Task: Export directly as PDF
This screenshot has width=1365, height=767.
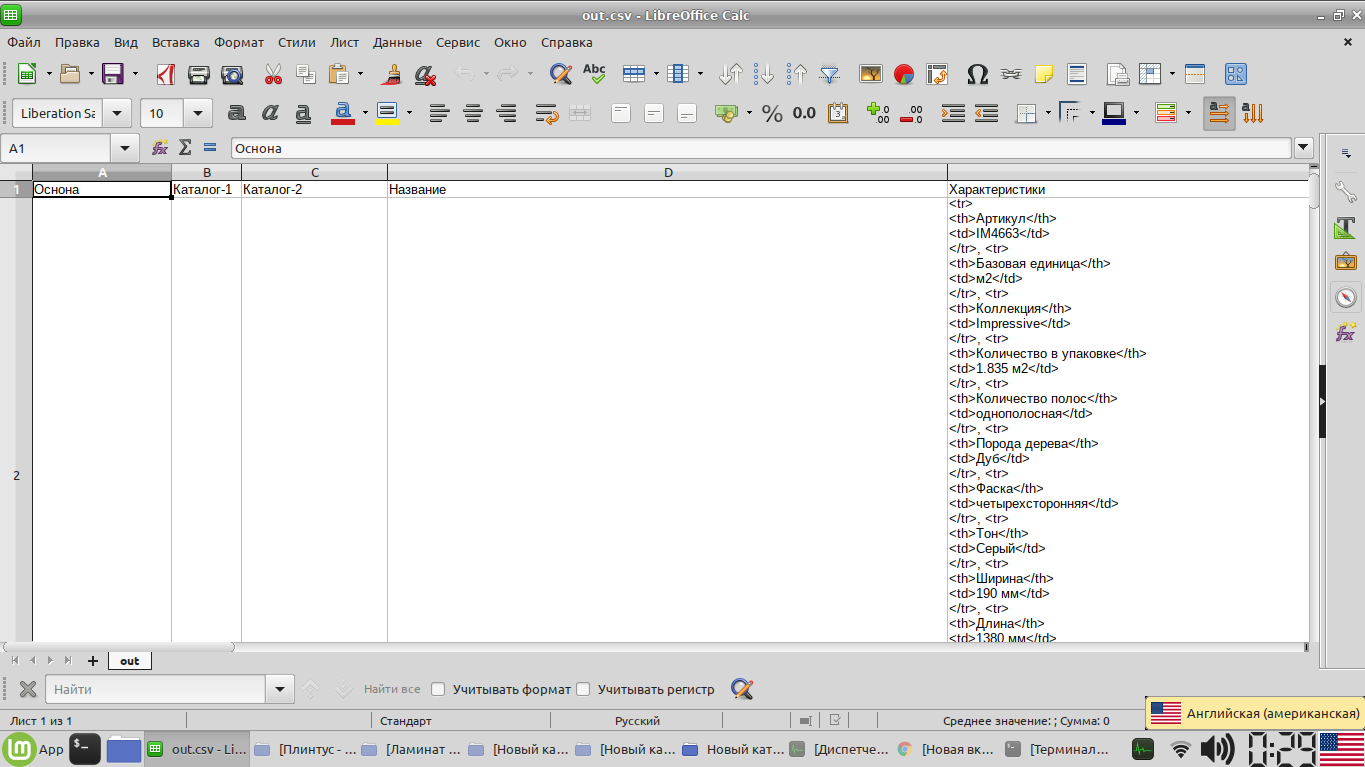Action: click(166, 74)
